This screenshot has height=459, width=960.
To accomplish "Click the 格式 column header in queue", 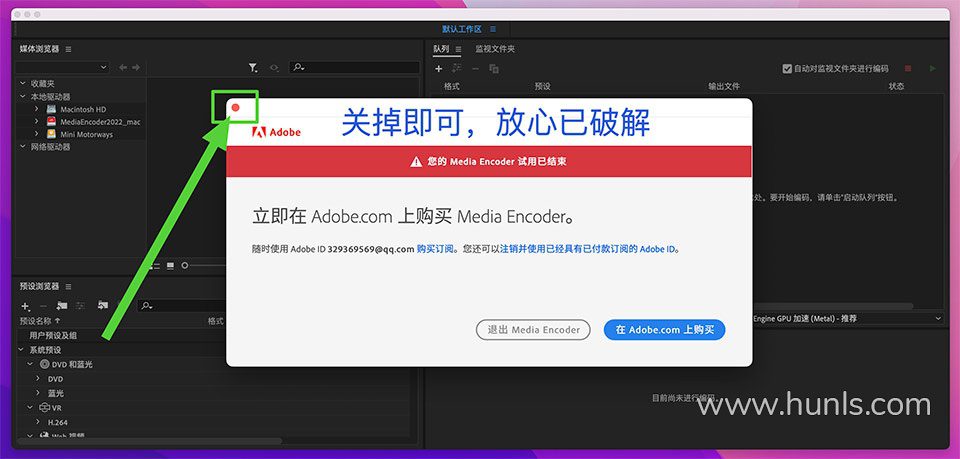I will tap(452, 86).
